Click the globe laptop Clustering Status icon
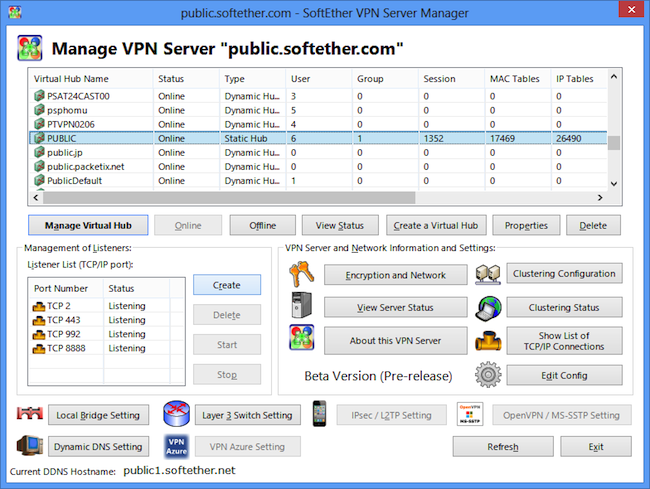The width and height of the screenshot is (650, 489). (488, 308)
